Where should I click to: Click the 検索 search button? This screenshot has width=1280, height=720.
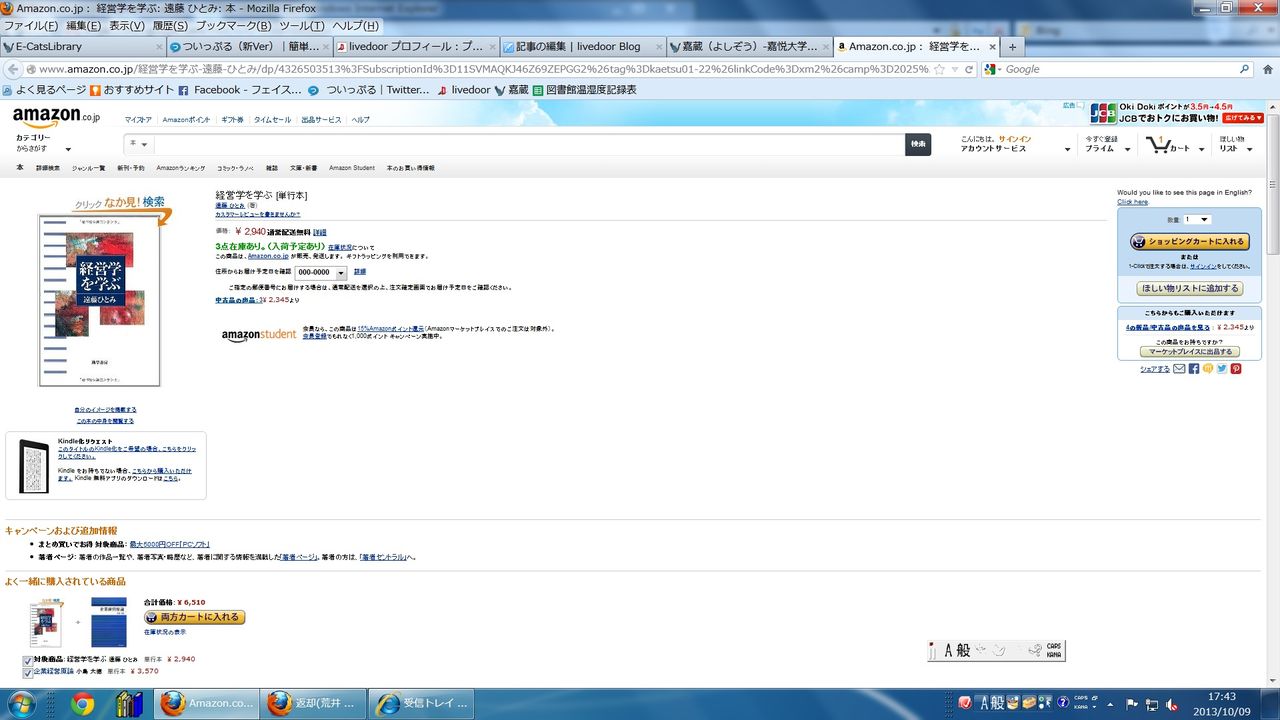pos(918,144)
